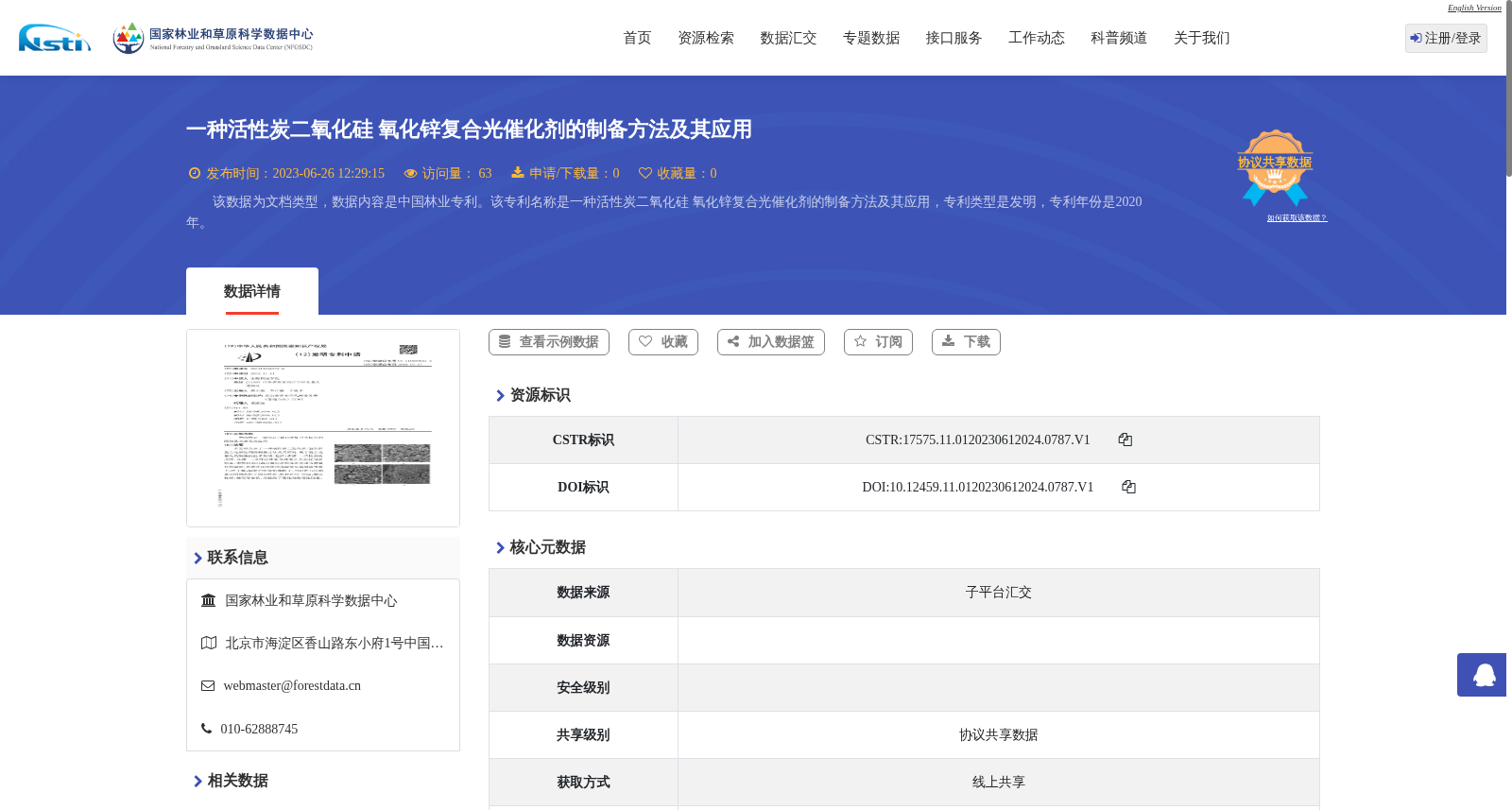Click the 线上共享 access method value

pos(999,783)
